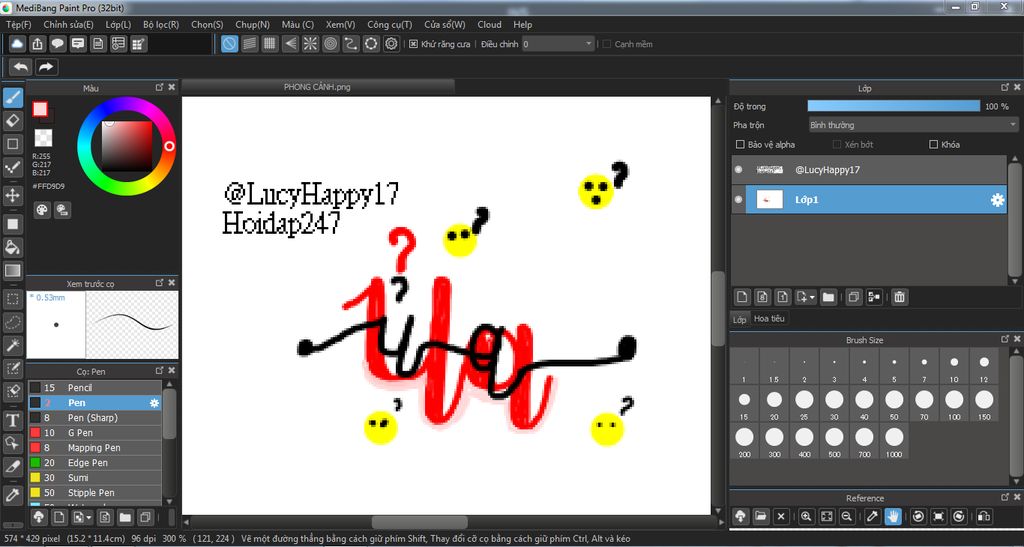Expand the add layer dropdown arrow
This screenshot has height=547, width=1024.
click(812, 298)
